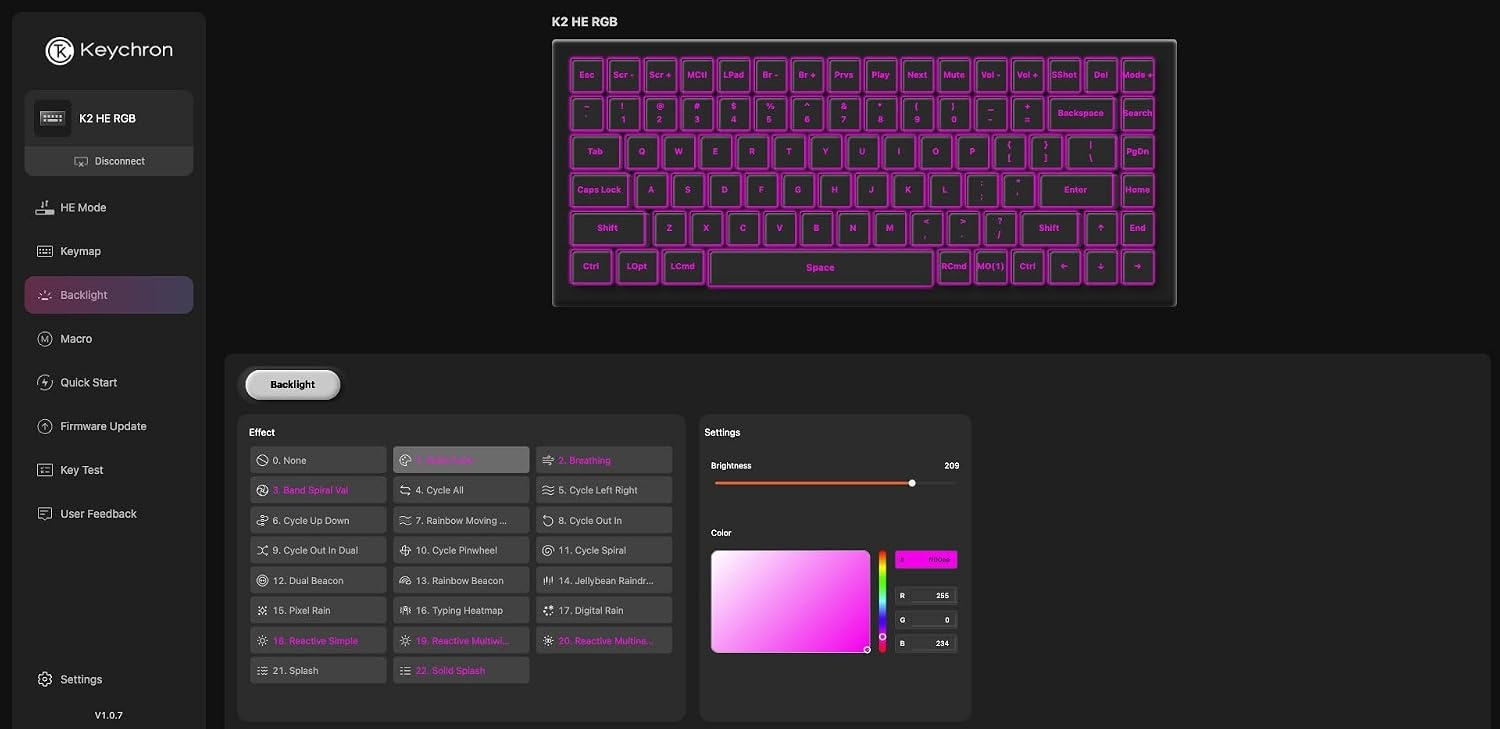Select the None effect icon
Viewport: 1500px width, 729px height.
tap(262, 460)
